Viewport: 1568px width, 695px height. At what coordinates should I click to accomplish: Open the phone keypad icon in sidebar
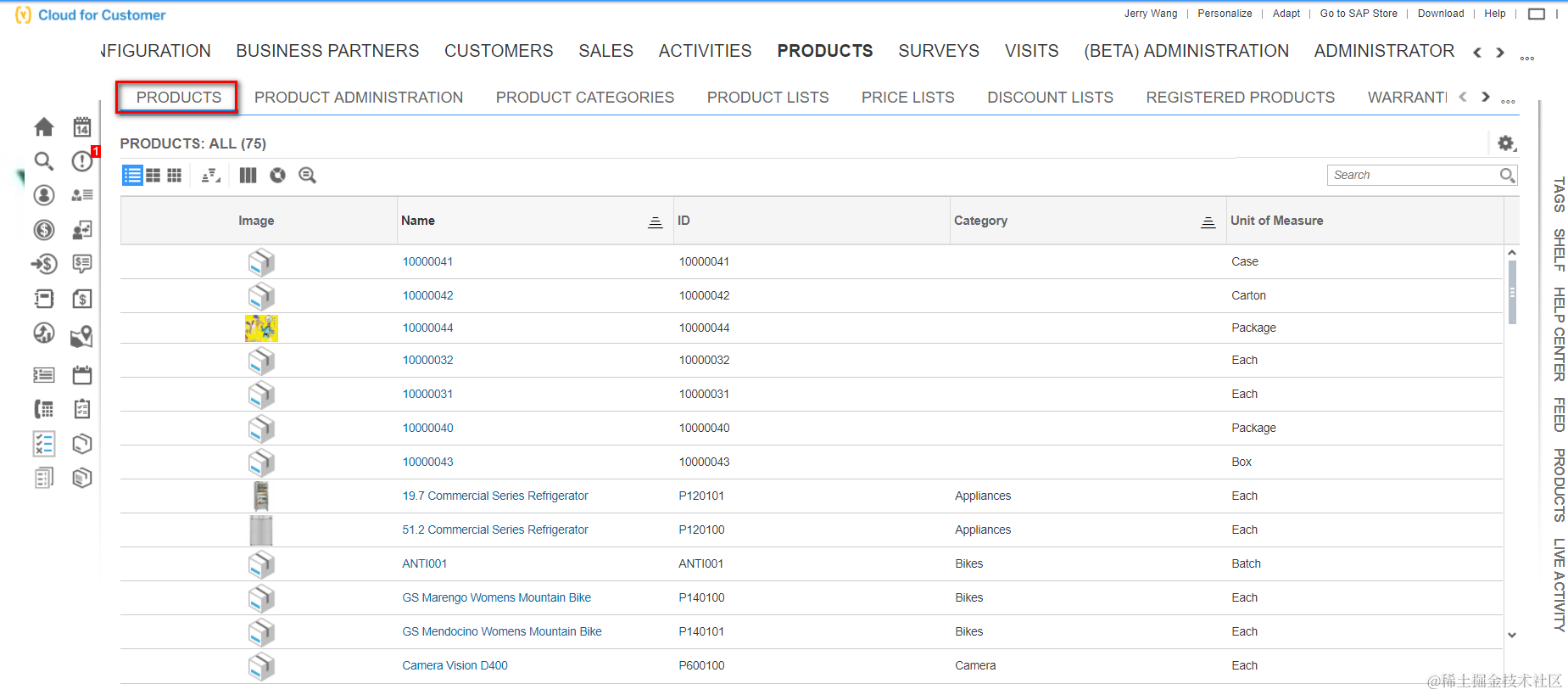pyautogui.click(x=44, y=409)
